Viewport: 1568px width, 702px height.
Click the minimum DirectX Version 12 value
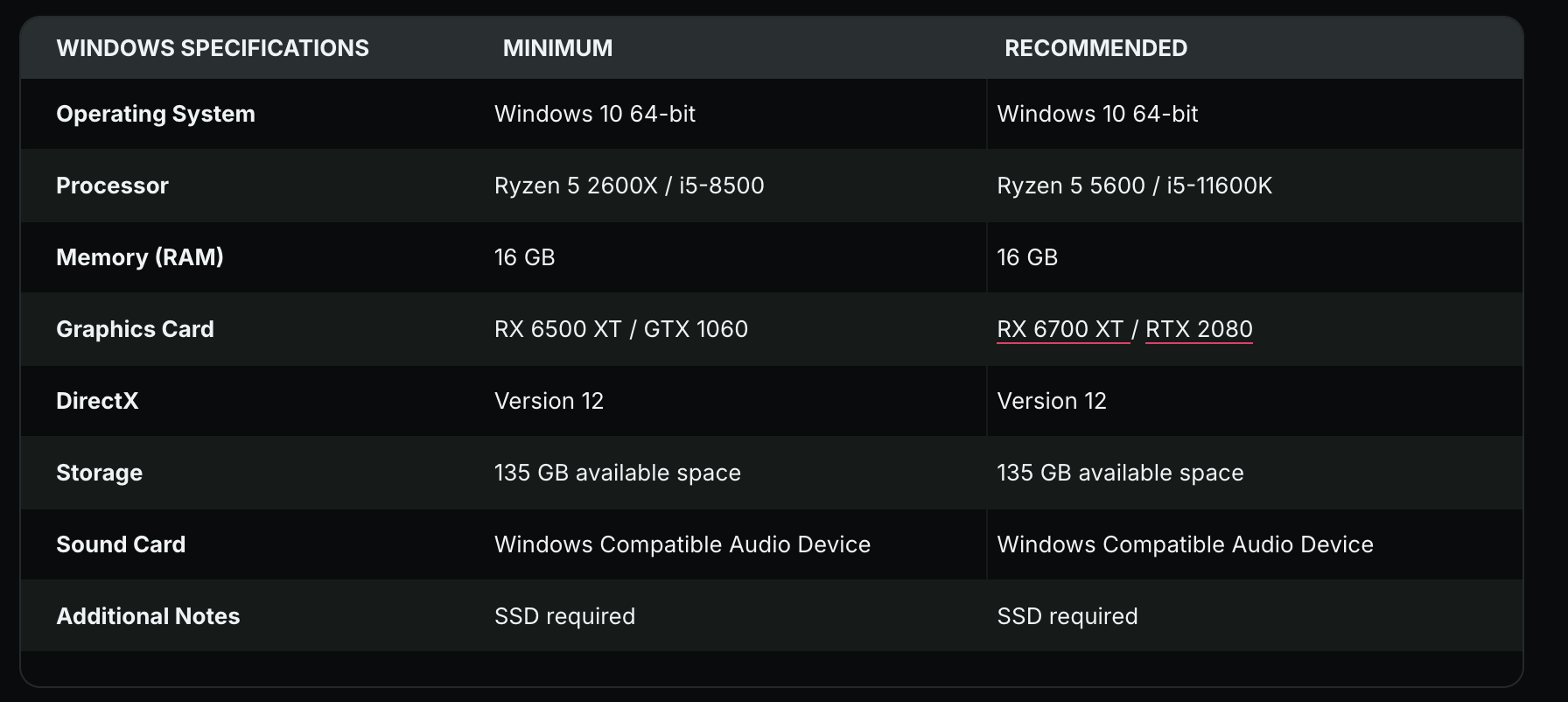tap(549, 401)
